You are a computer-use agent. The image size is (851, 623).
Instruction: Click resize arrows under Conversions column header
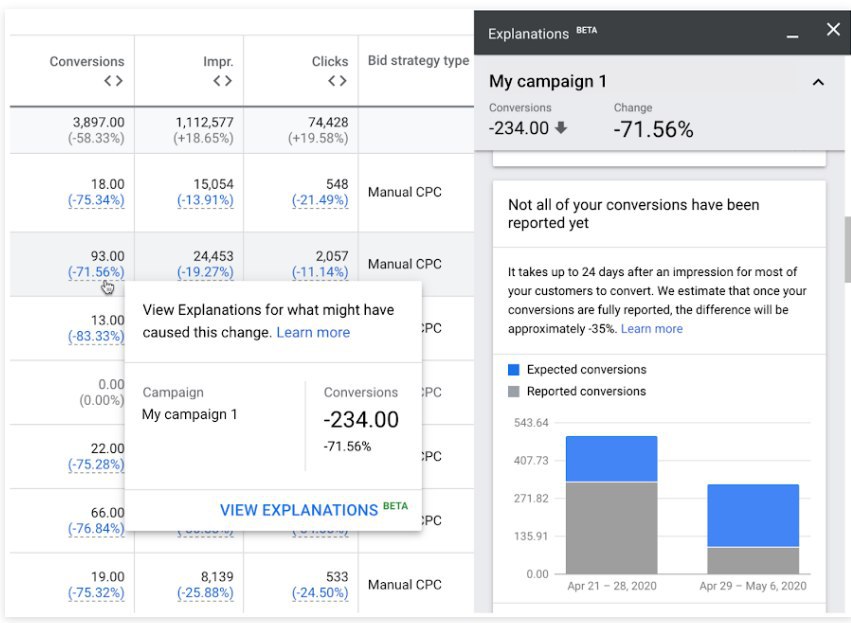pos(113,81)
